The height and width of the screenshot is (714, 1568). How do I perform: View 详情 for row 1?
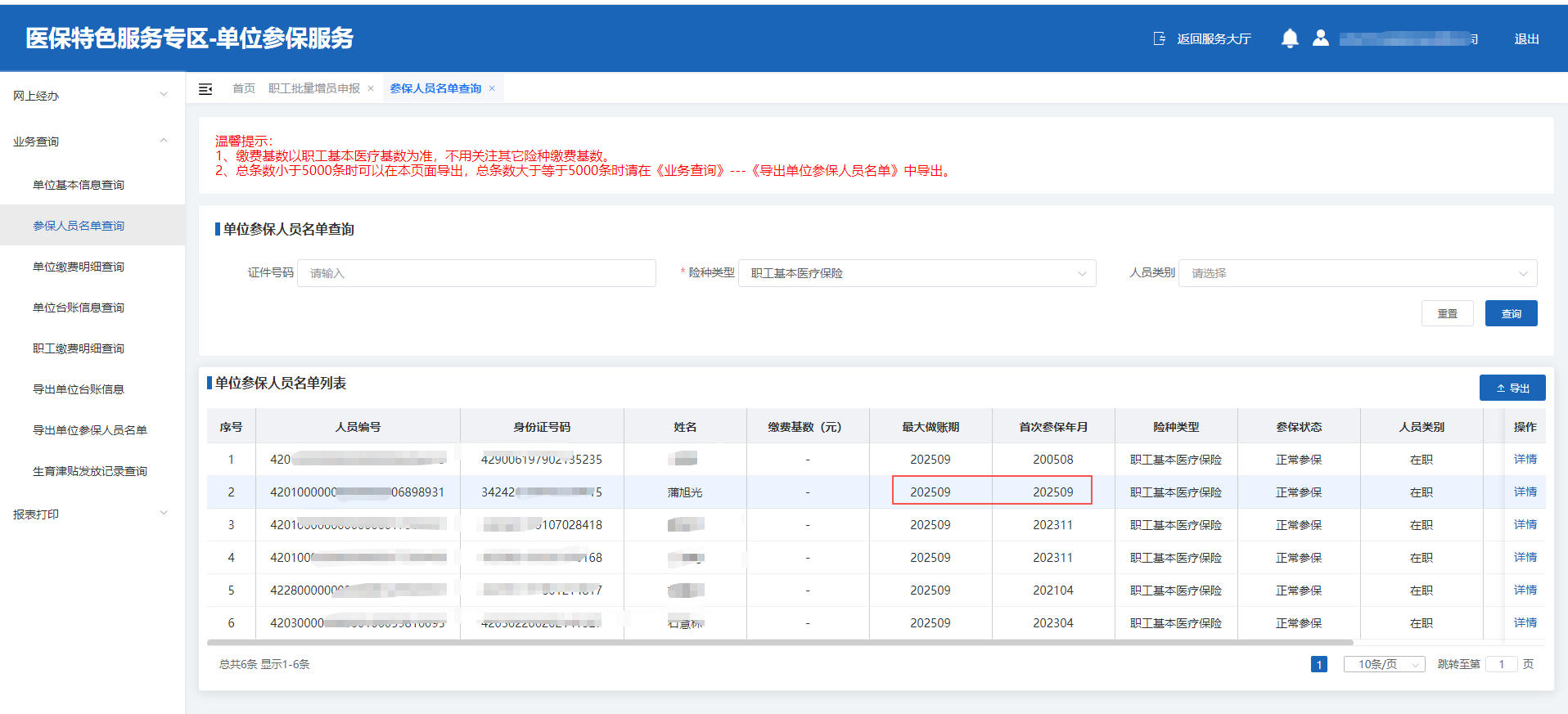[1525, 459]
